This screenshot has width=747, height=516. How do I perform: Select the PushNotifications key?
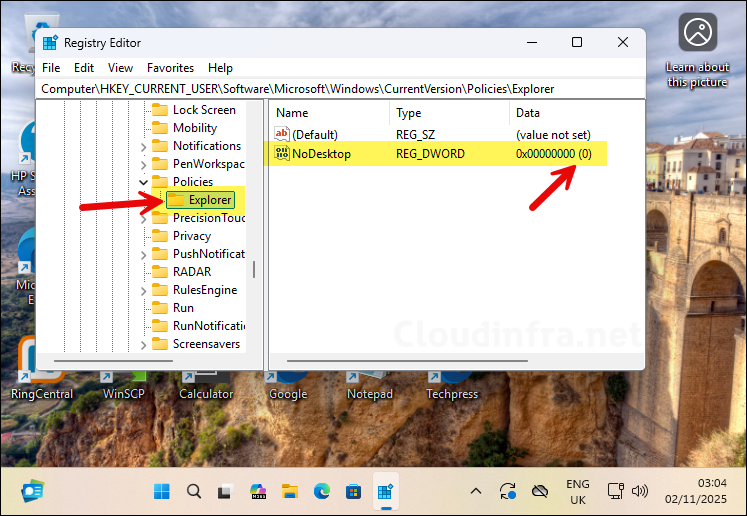coord(208,254)
